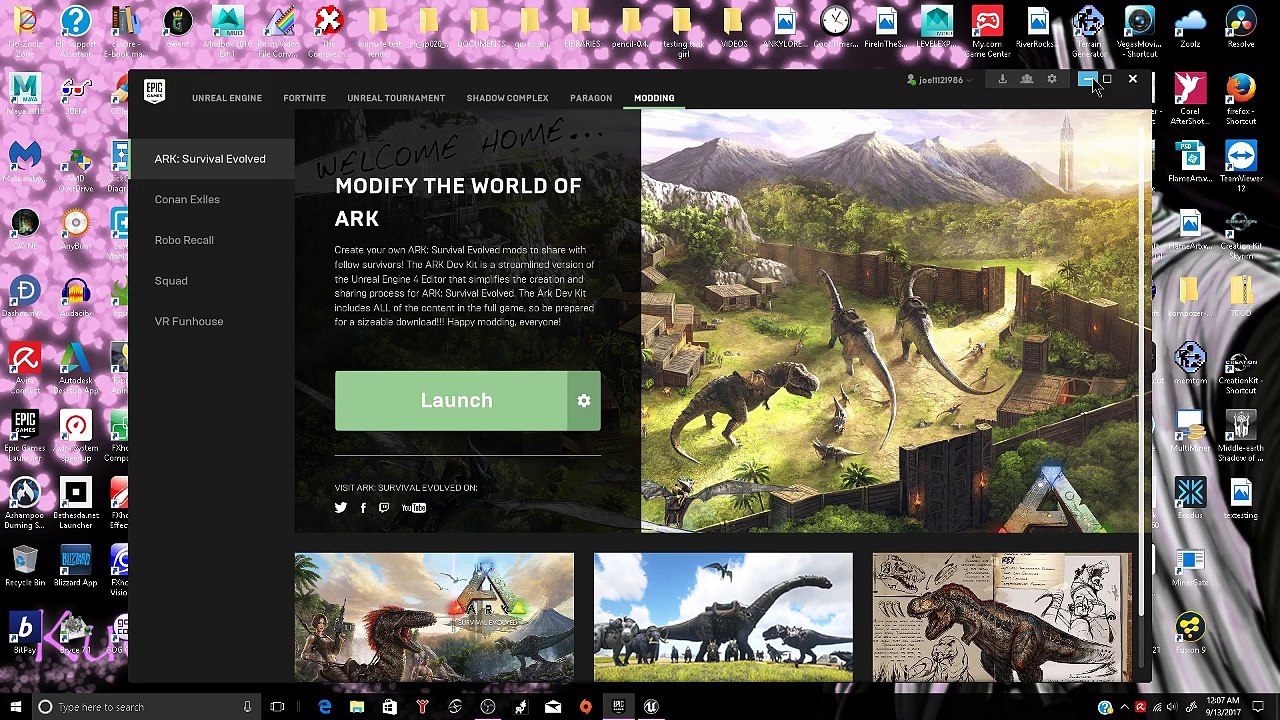Open Microsoft Store from the taskbar
This screenshot has height=720, width=1280.
pos(390,707)
